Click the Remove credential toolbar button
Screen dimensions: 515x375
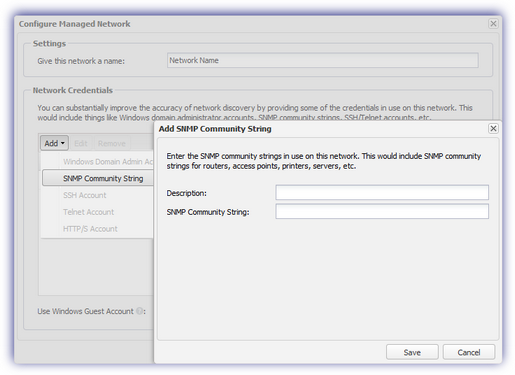pyautogui.click(x=112, y=143)
